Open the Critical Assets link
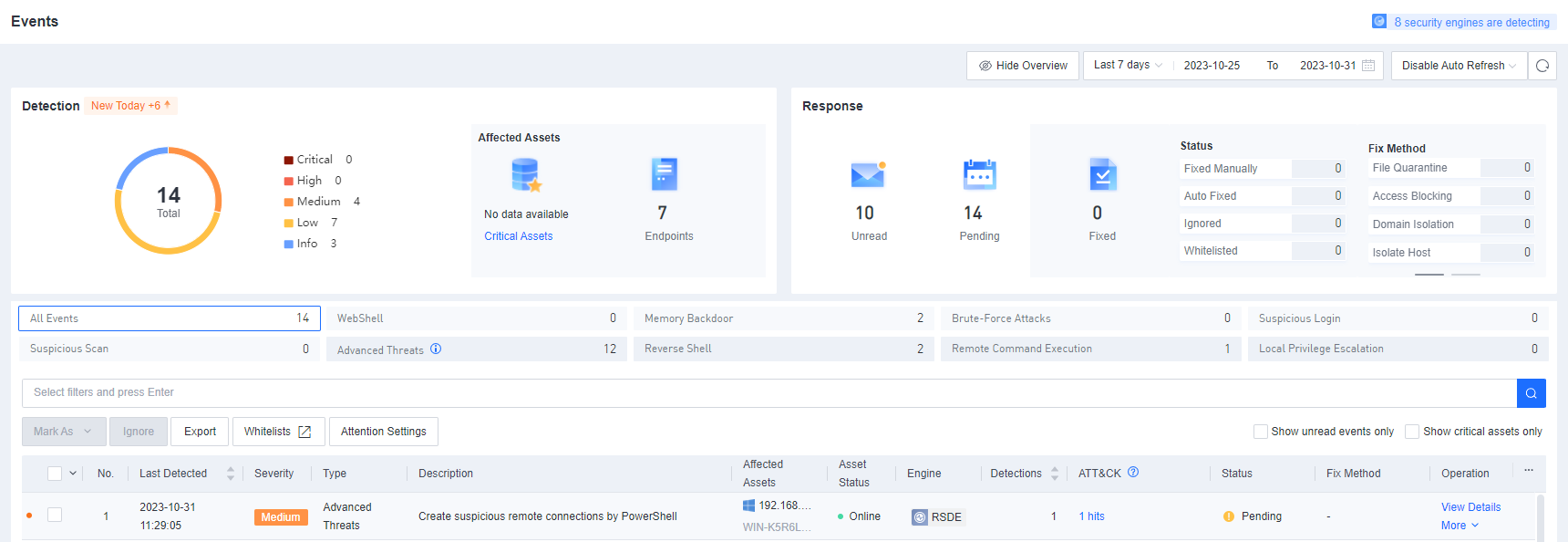This screenshot has height=542, width=1568. (x=518, y=236)
